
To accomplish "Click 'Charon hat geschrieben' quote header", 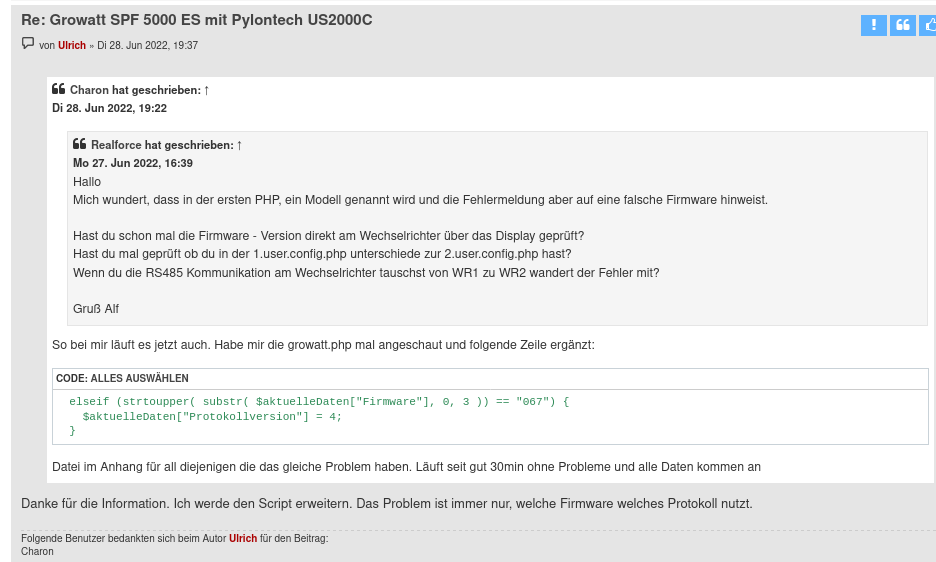I will click(135, 90).
